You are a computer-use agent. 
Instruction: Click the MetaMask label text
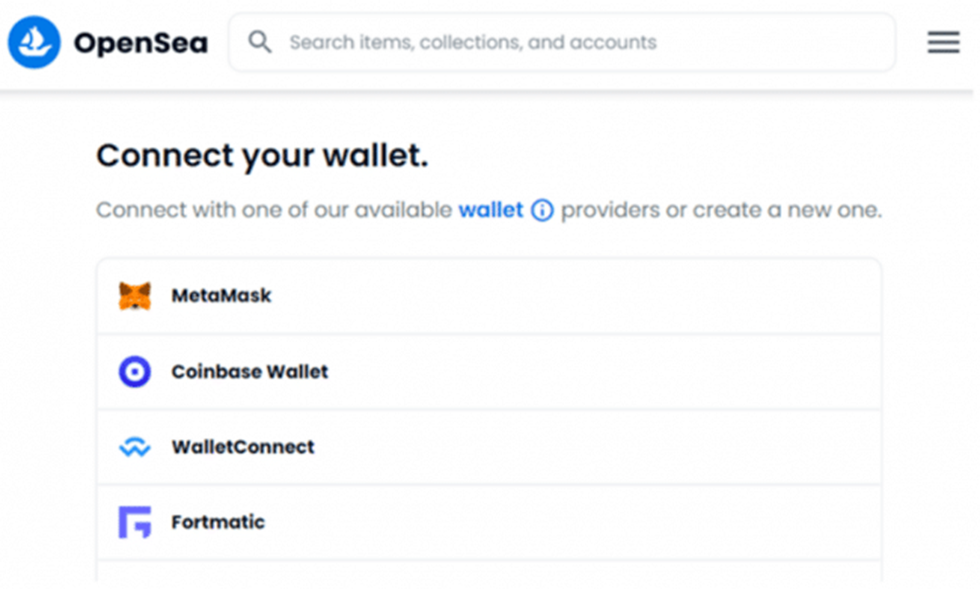pyautogui.click(x=221, y=295)
